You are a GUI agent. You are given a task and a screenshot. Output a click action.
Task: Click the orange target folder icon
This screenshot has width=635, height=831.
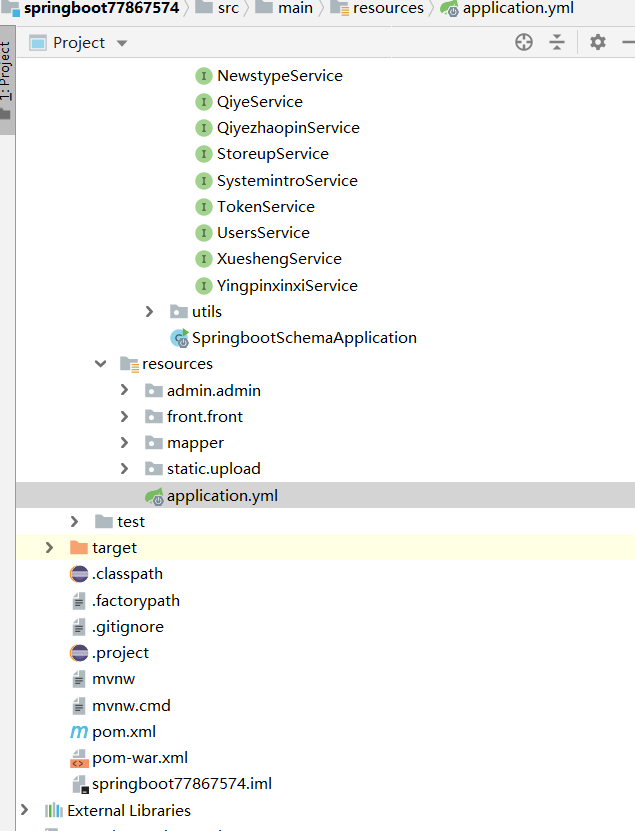coord(79,548)
